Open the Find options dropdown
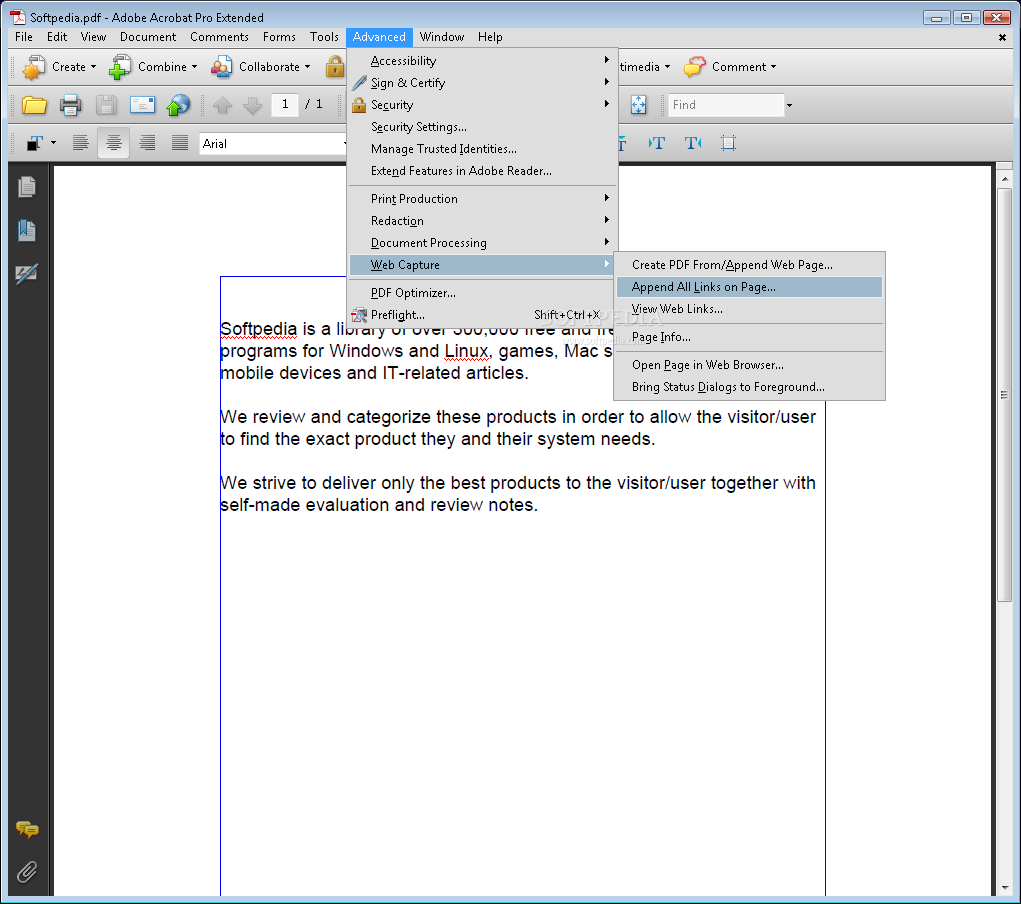Screen dimensions: 1021x904 789,106
